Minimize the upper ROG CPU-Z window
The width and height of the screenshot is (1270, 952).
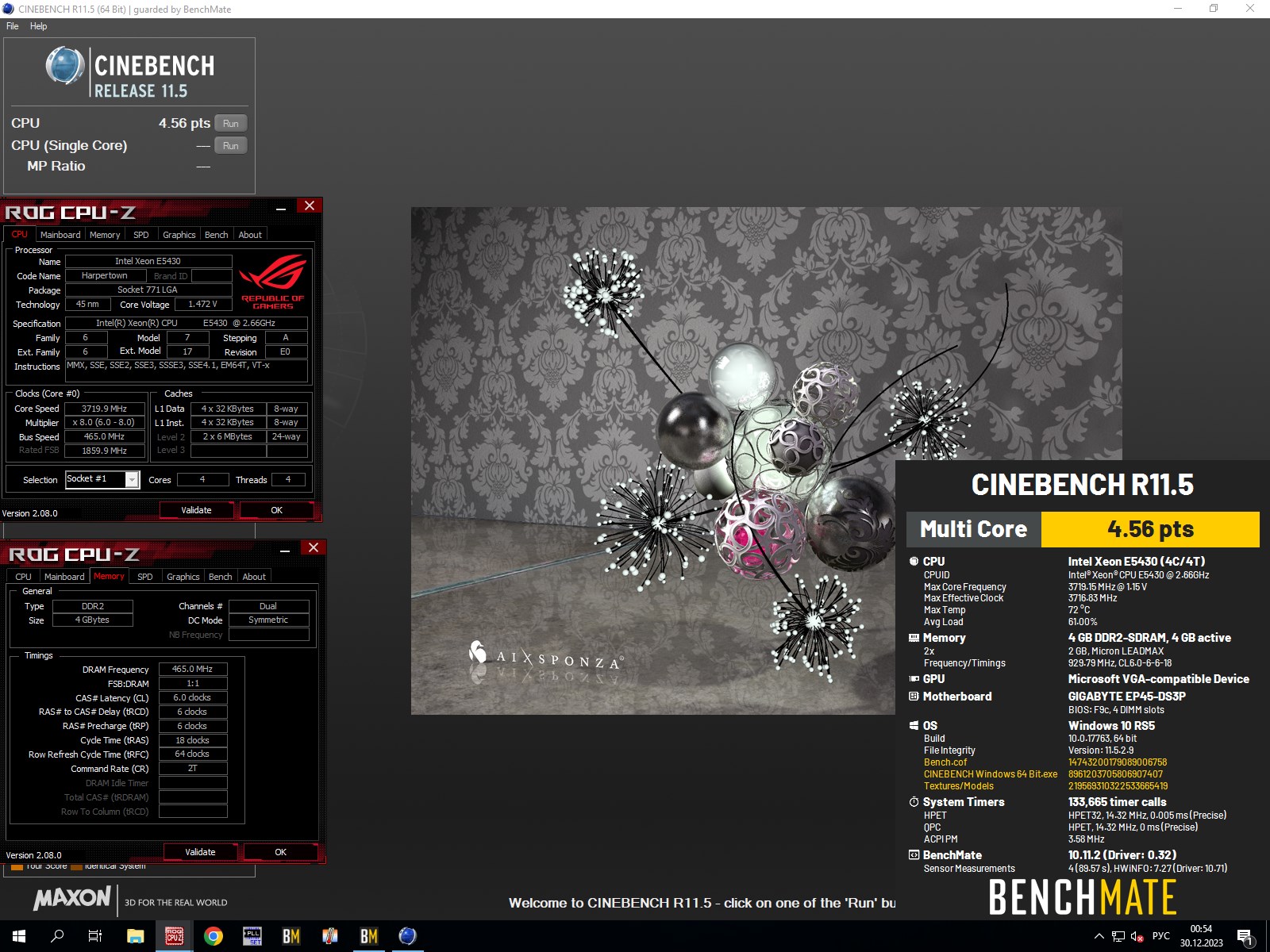point(281,208)
